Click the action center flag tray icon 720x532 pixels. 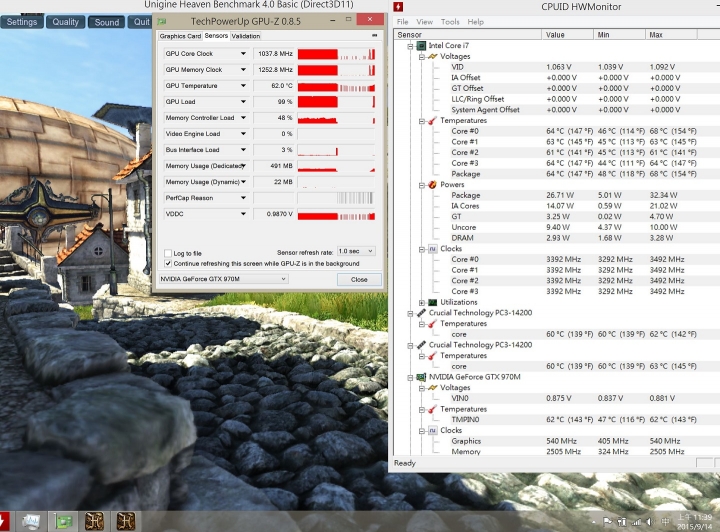[608, 521]
